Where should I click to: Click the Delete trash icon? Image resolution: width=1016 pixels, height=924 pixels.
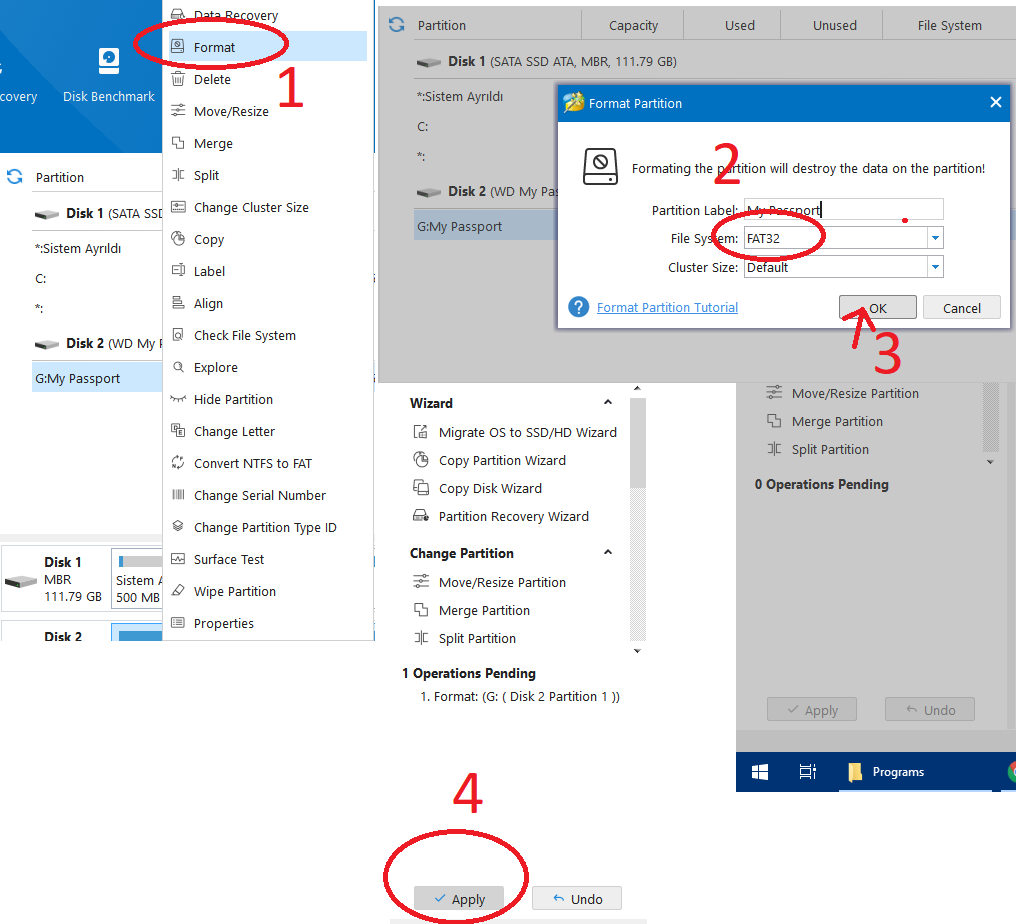point(178,79)
